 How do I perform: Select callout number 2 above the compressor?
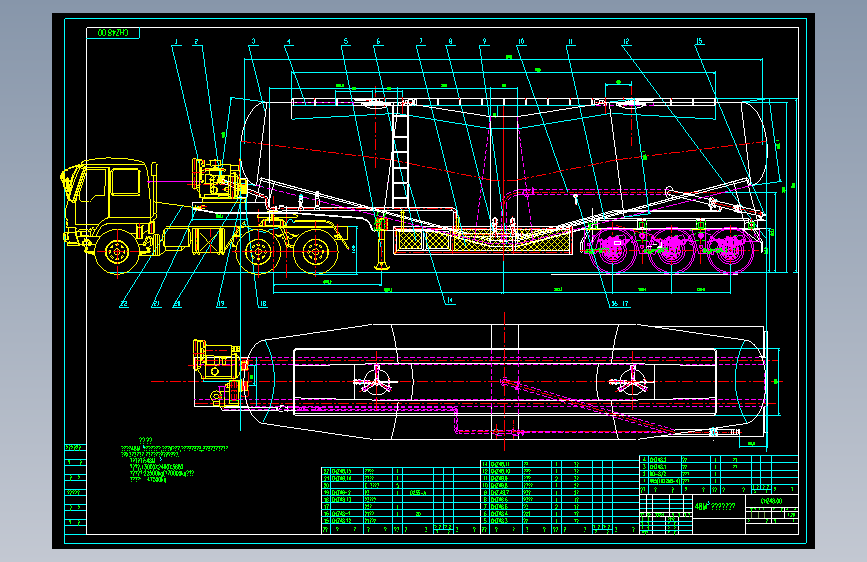click(x=196, y=42)
